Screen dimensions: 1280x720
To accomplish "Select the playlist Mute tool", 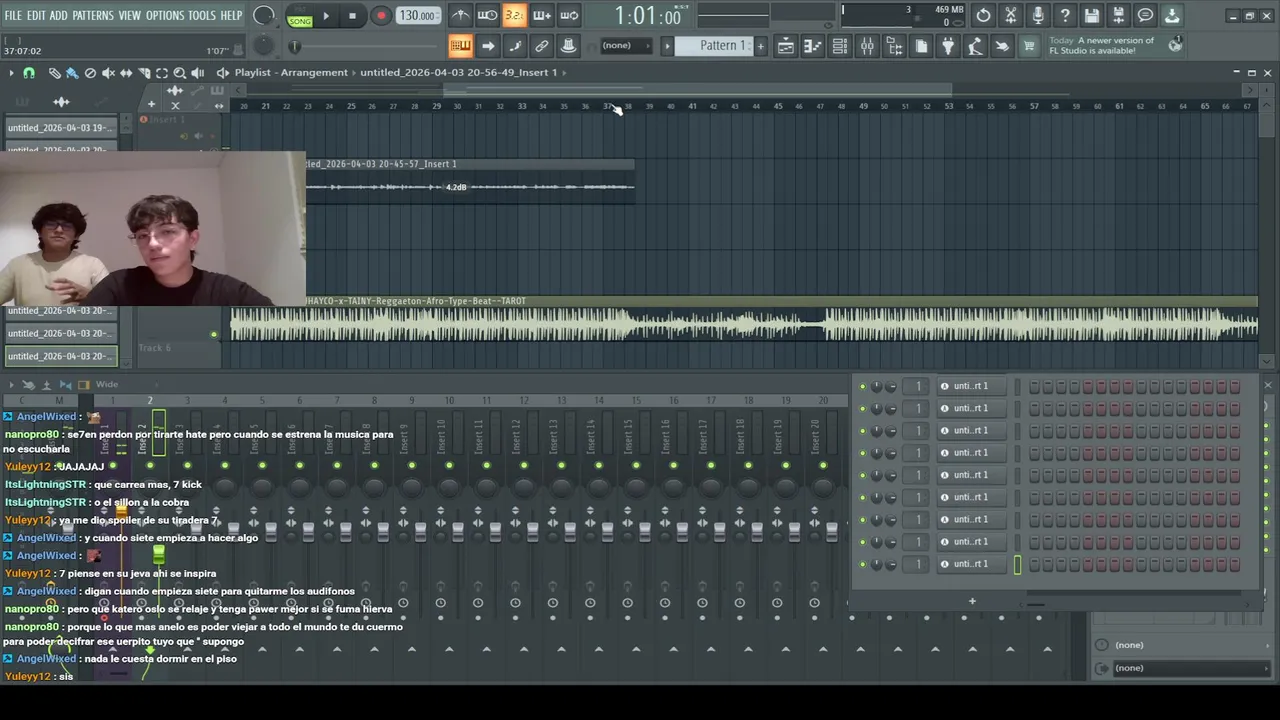I will point(108,73).
